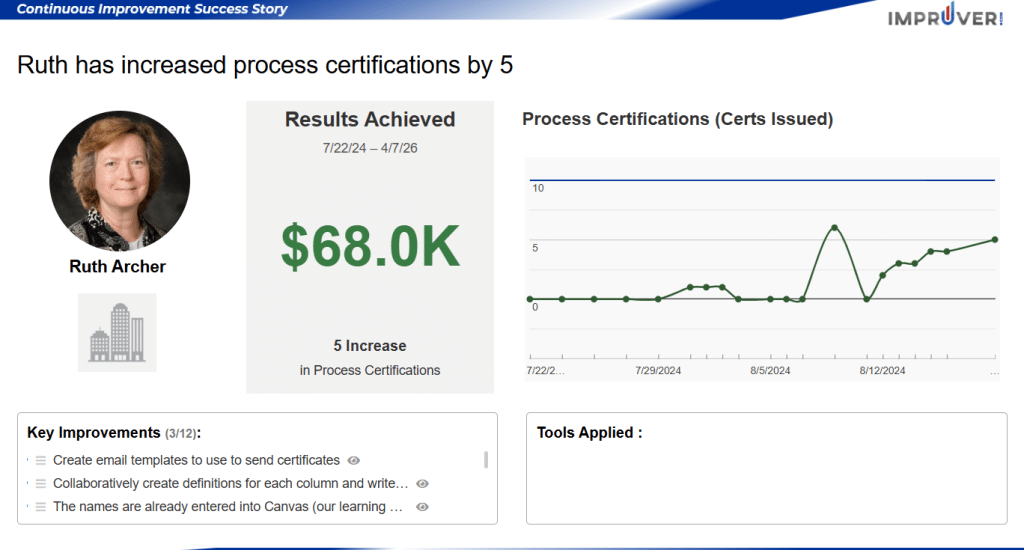
Task: Click the blue target line at 10
Action: [x=760, y=180]
